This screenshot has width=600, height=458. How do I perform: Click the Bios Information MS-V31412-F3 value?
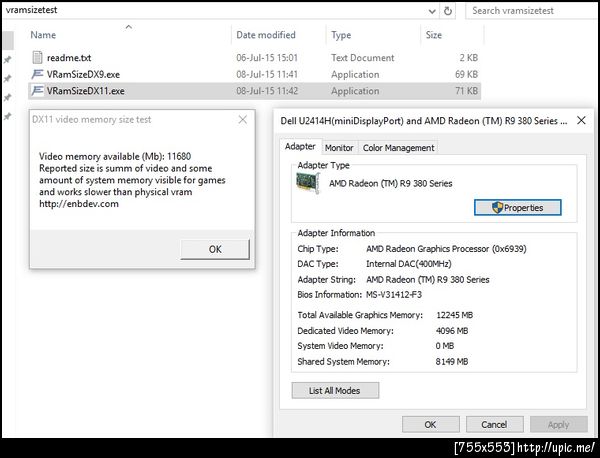click(394, 295)
